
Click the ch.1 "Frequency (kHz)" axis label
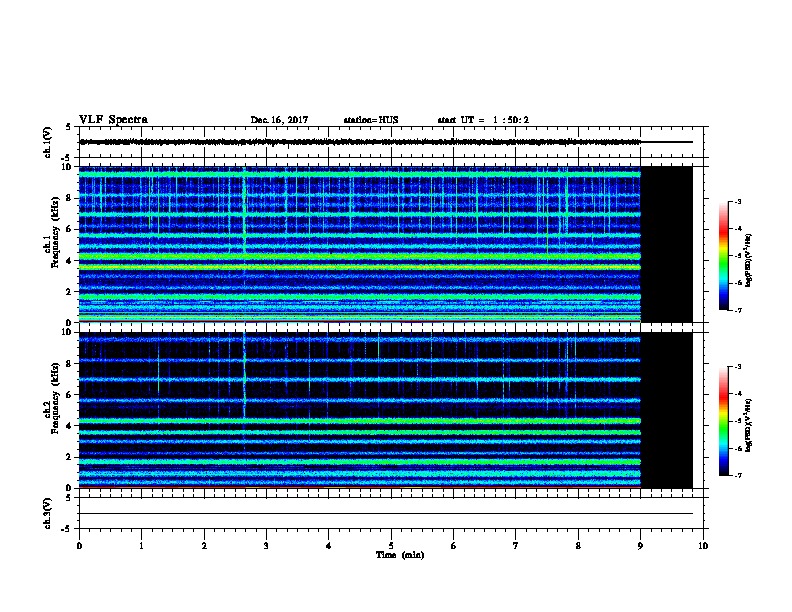(x=55, y=232)
